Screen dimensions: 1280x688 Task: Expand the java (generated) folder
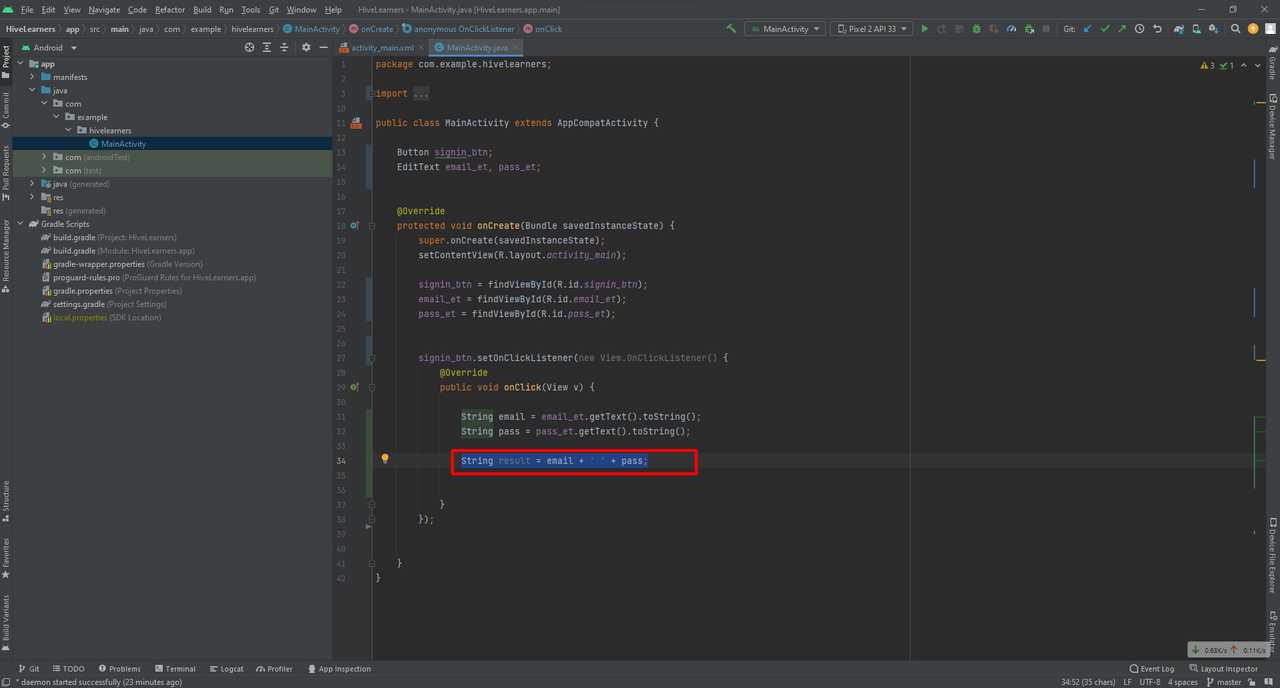coord(33,184)
